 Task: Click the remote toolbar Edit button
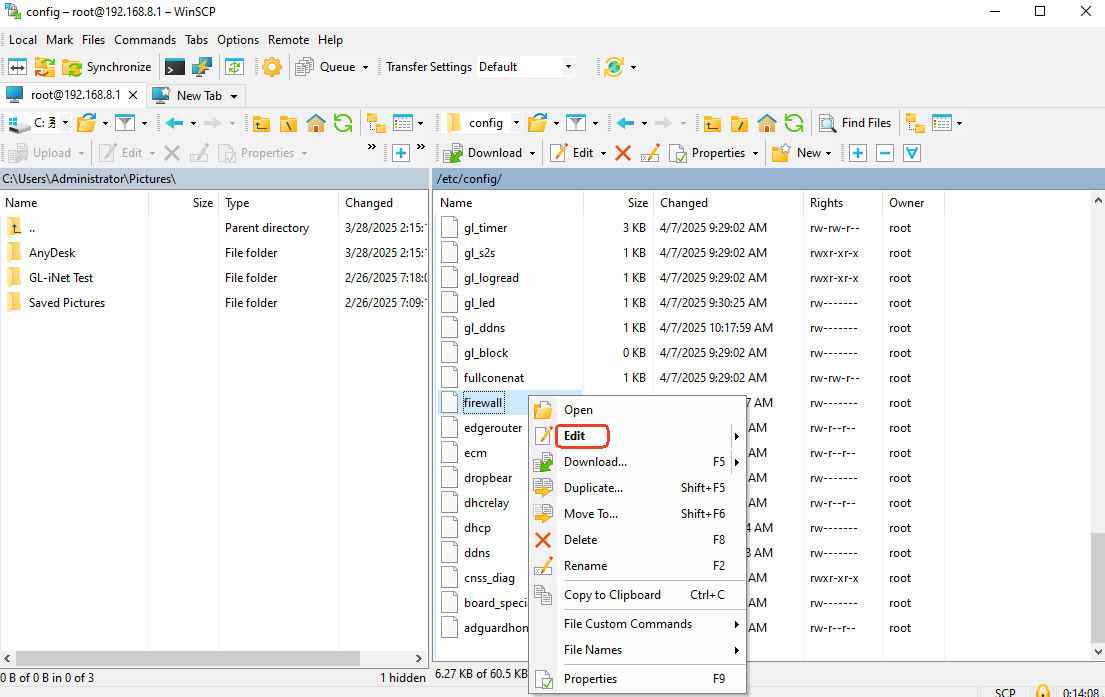tap(572, 153)
